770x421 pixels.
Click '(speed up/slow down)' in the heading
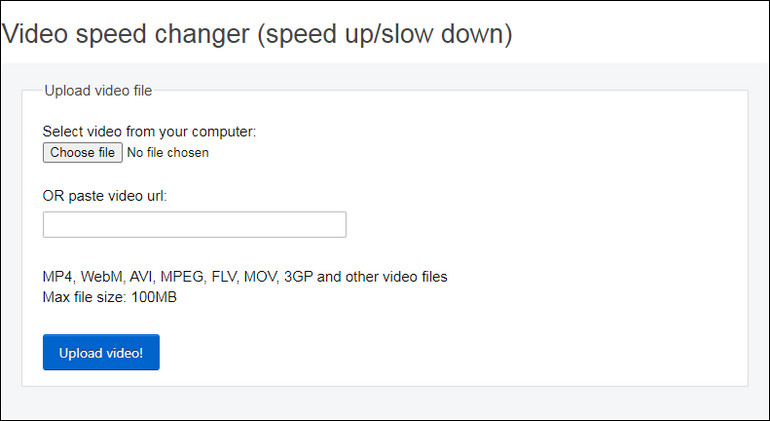[x=385, y=34]
